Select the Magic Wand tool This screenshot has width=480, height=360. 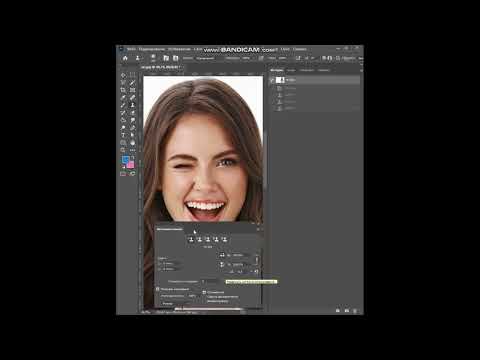pyautogui.click(x=132, y=82)
